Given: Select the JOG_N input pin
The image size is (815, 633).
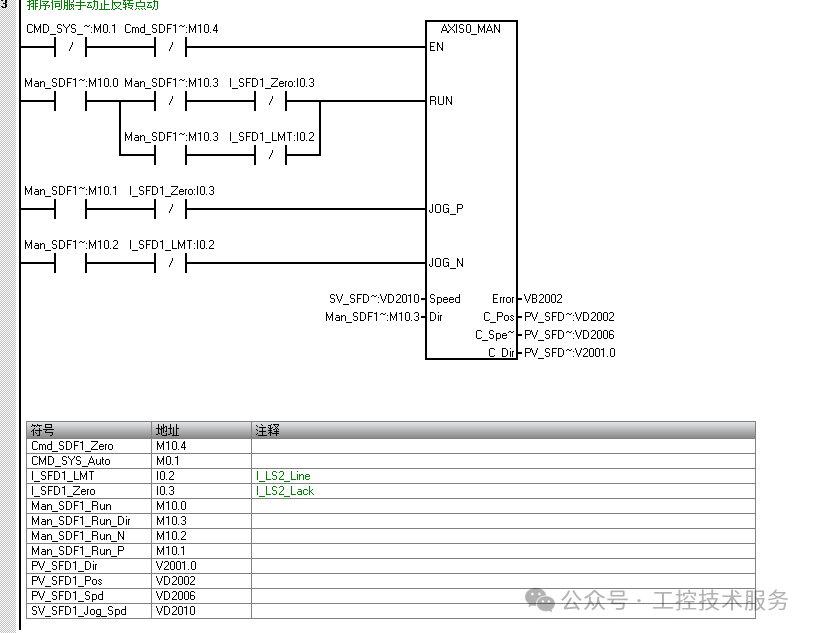Looking at the screenshot, I should coord(446,263).
